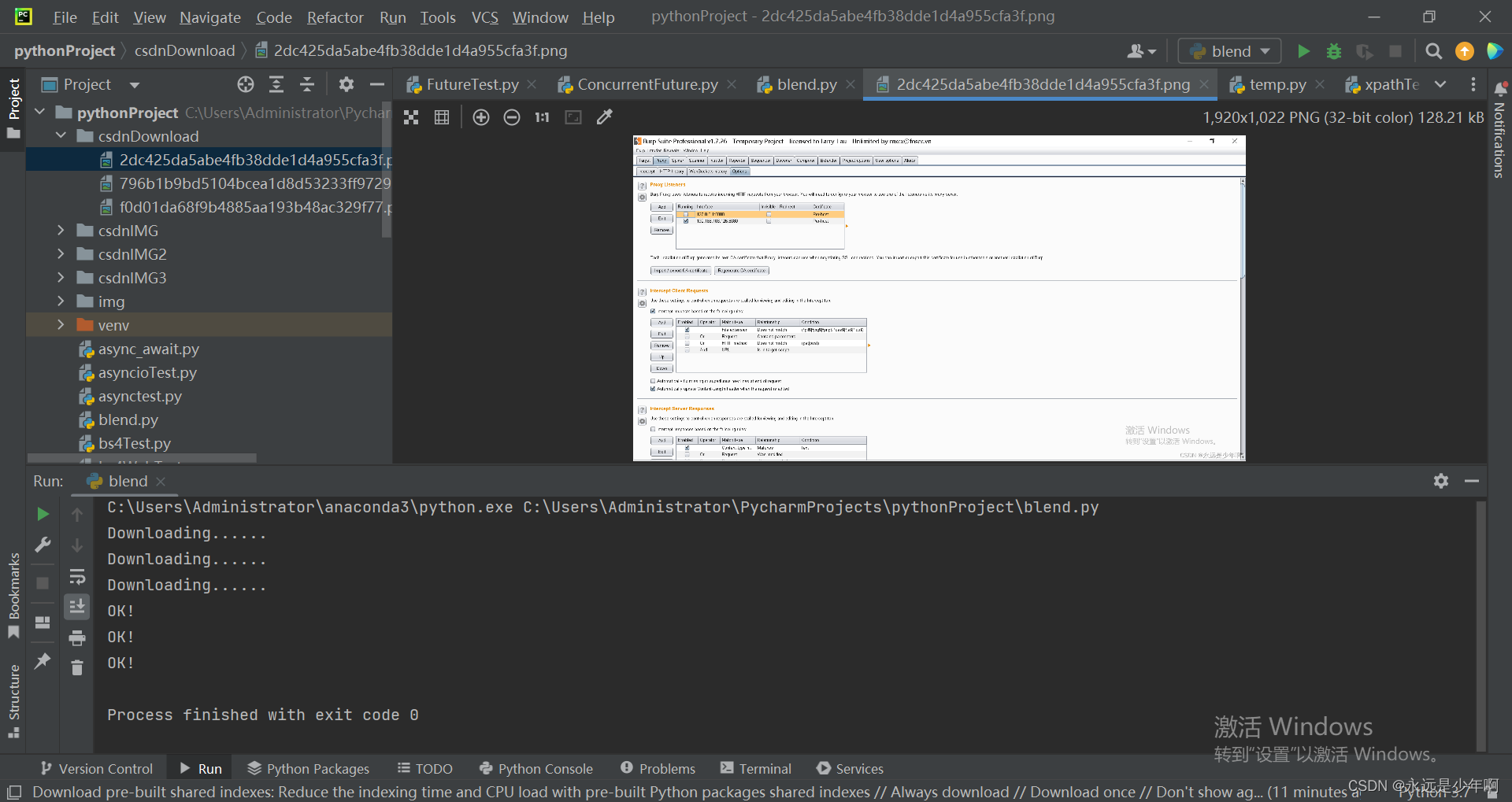1512x802 pixels.
Task: Click Project tree vertical scrollbar
Action: pyautogui.click(x=386, y=169)
